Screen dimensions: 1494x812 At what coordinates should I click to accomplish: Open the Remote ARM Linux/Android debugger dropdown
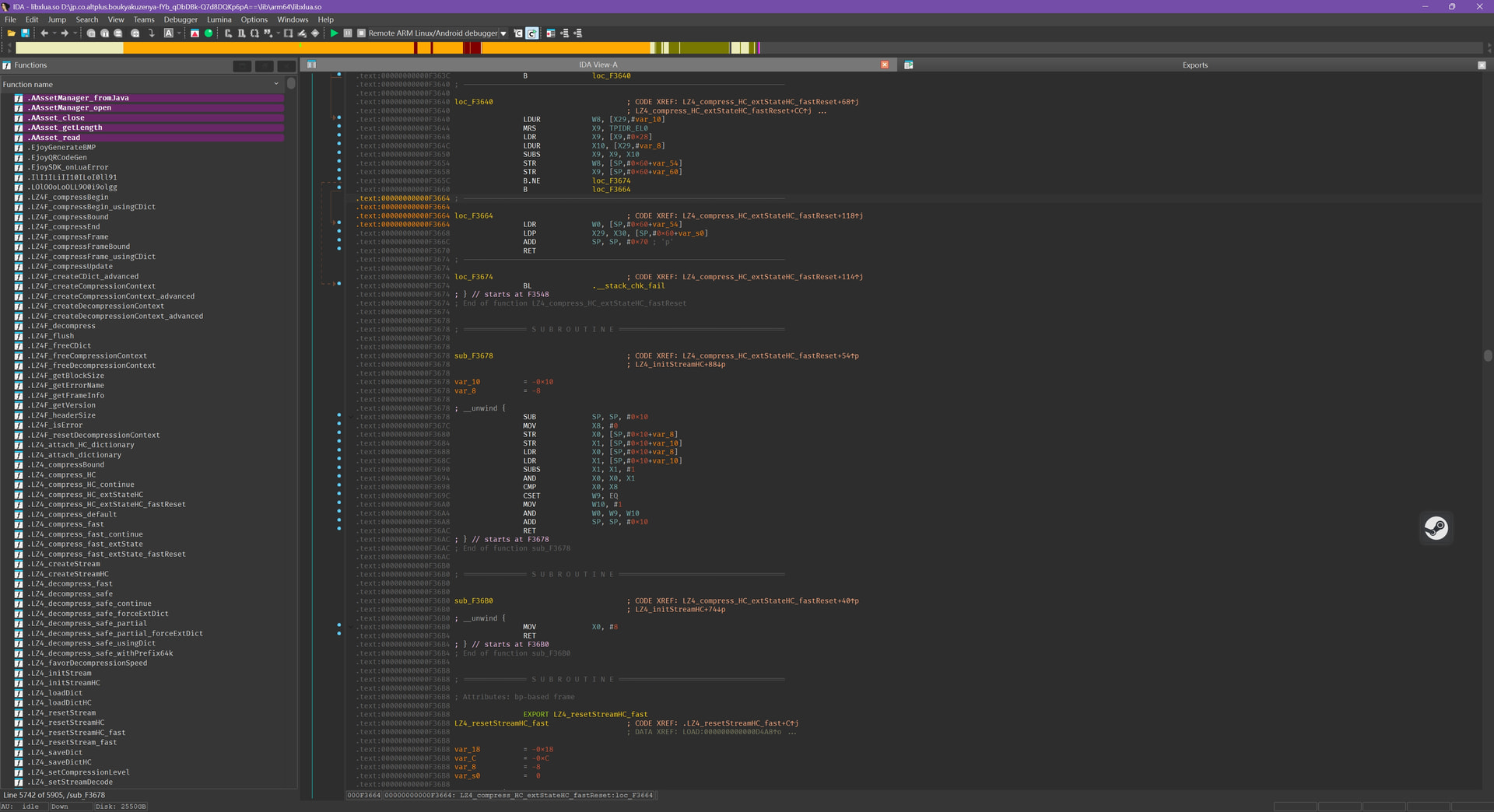pos(503,33)
